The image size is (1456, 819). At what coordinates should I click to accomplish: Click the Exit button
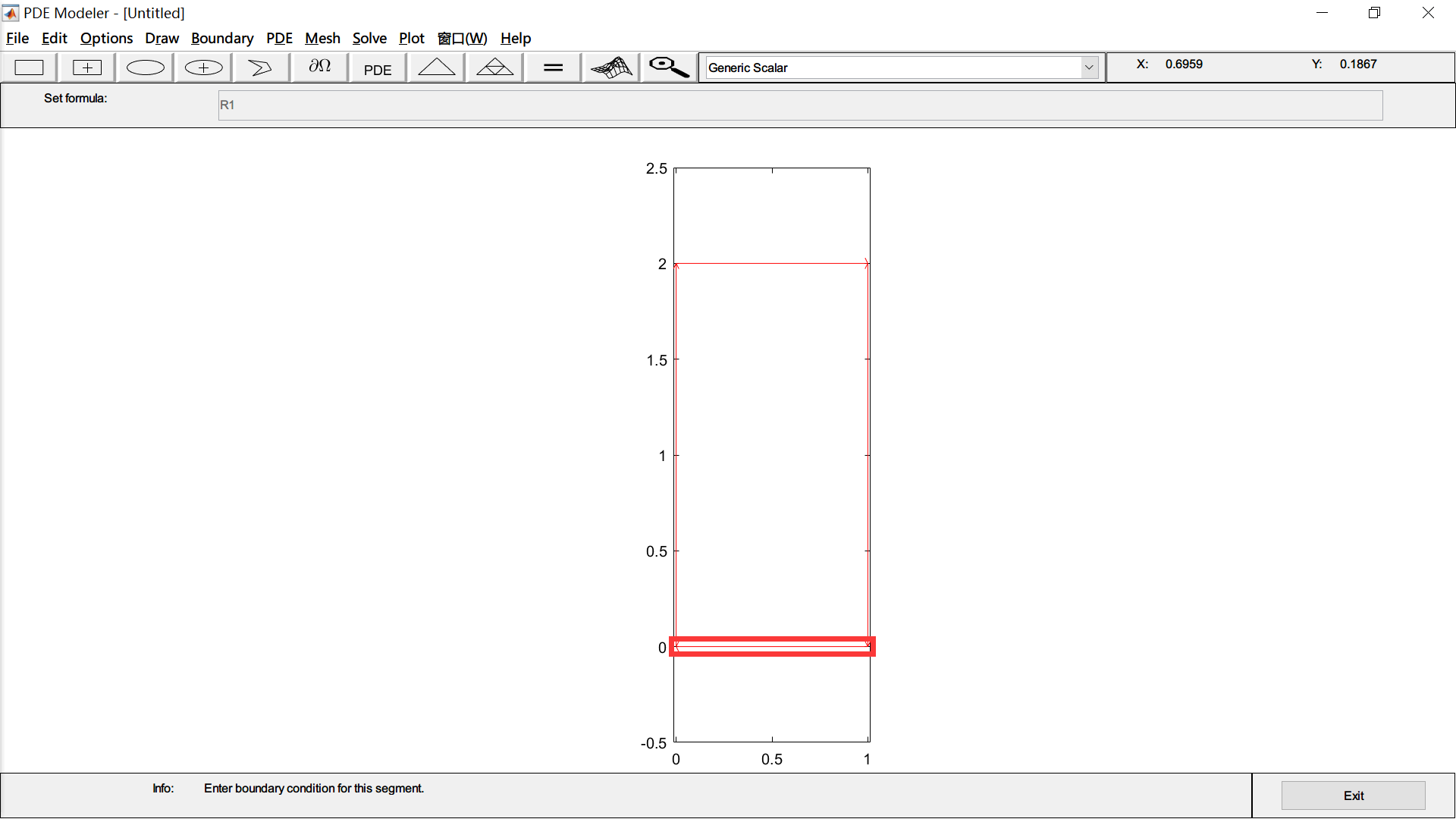click(x=1353, y=795)
